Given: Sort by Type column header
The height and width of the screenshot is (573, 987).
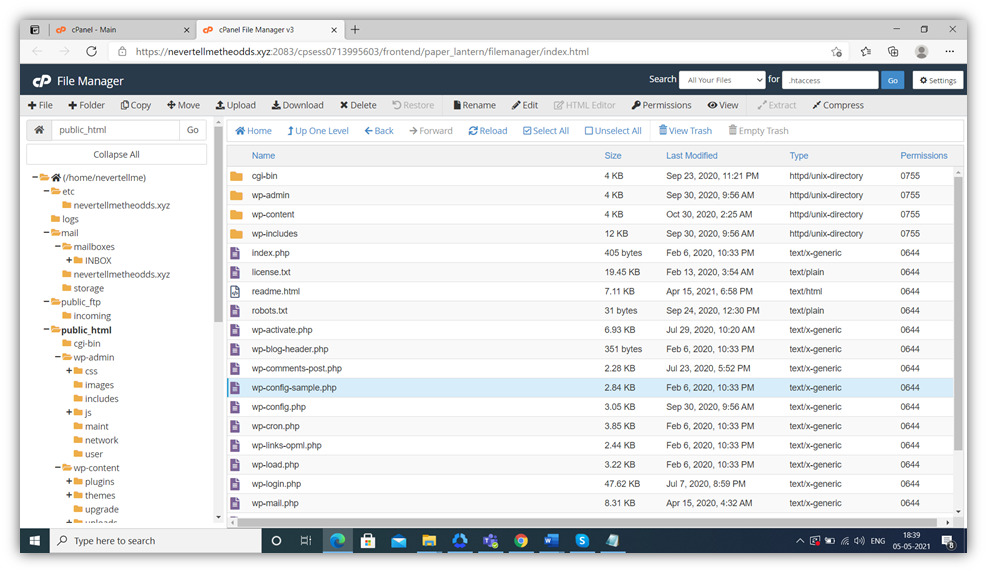Looking at the screenshot, I should (x=799, y=156).
